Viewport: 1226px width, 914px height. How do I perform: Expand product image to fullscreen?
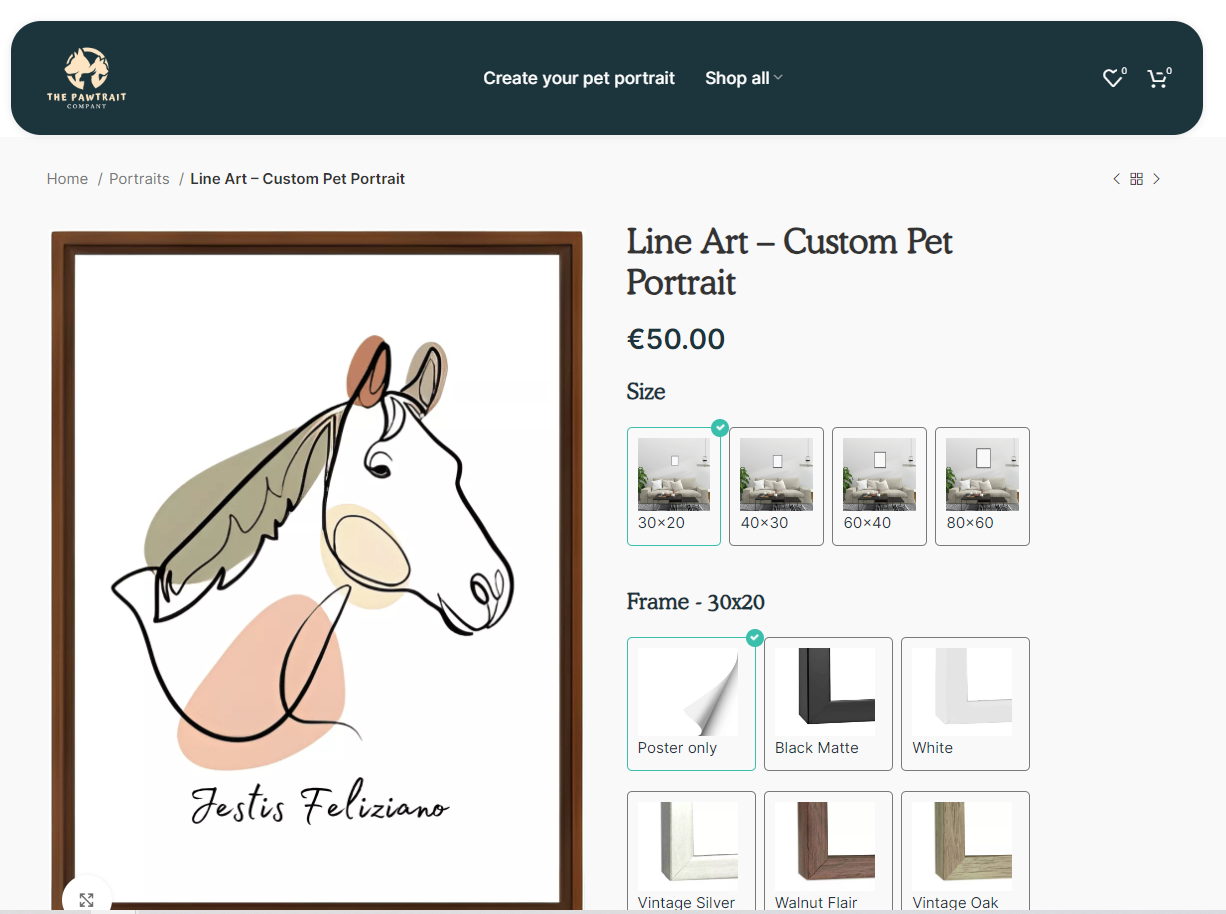pos(87,899)
